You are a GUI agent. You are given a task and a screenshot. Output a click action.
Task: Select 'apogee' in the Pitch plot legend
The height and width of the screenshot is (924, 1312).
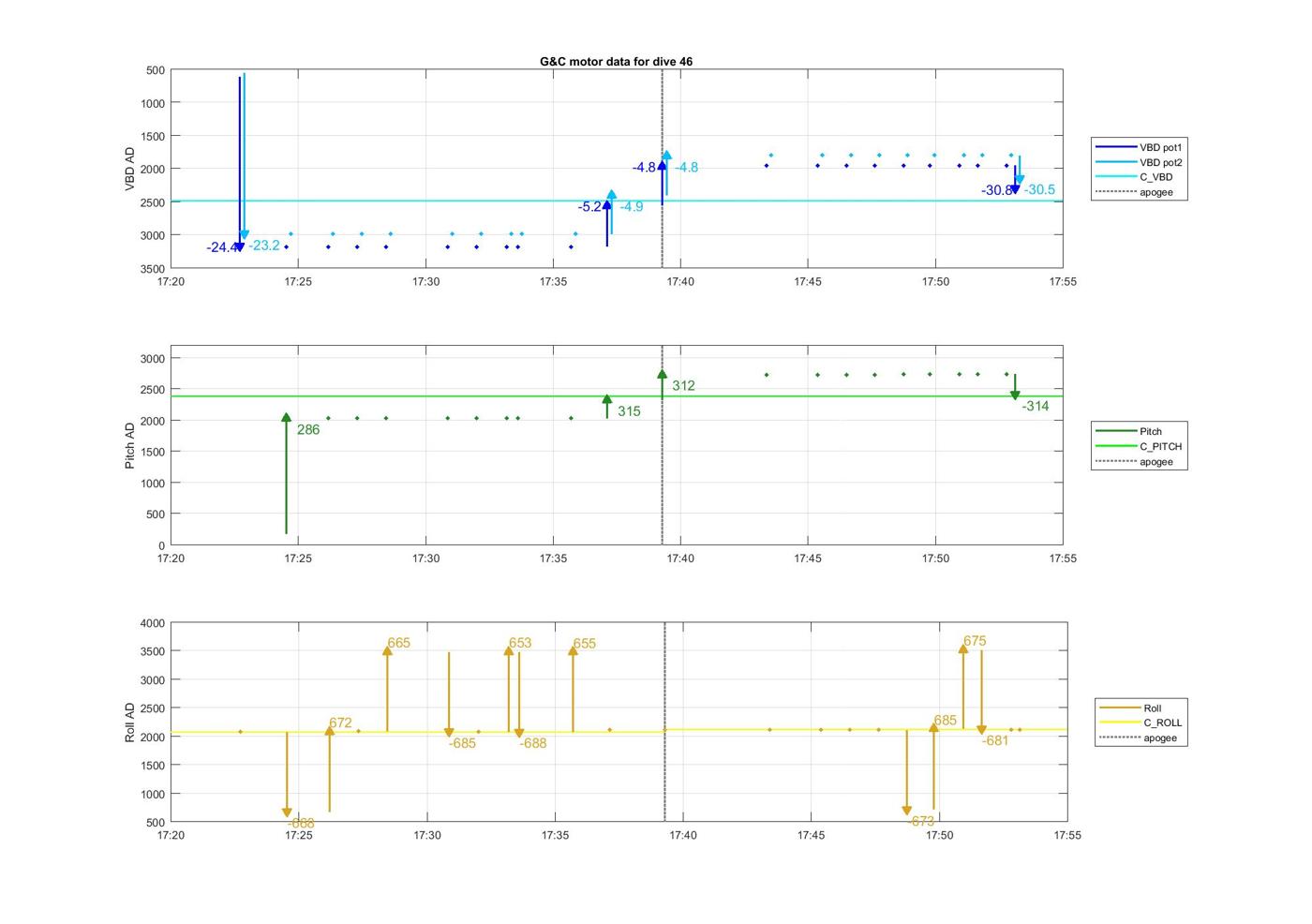(x=1134, y=461)
